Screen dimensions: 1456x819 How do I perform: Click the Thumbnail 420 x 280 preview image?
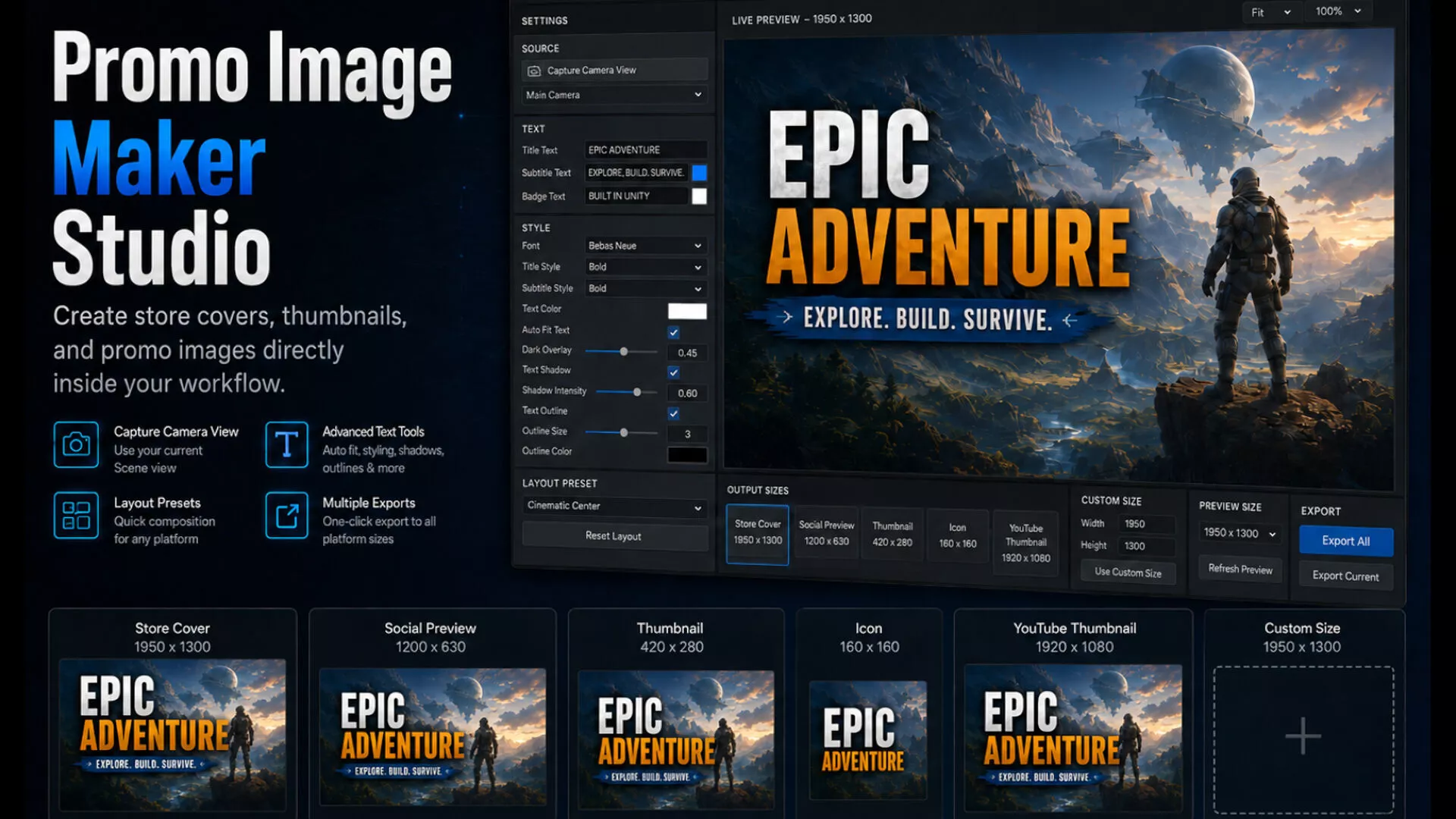coord(676,739)
